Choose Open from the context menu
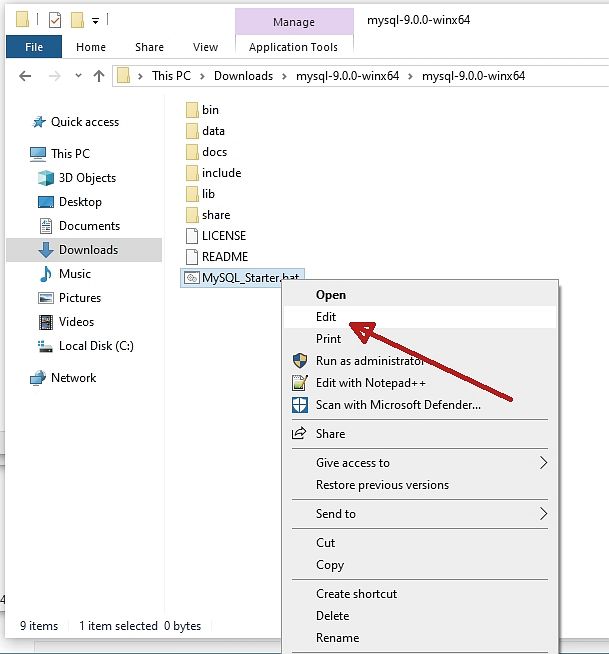 click(x=420, y=295)
